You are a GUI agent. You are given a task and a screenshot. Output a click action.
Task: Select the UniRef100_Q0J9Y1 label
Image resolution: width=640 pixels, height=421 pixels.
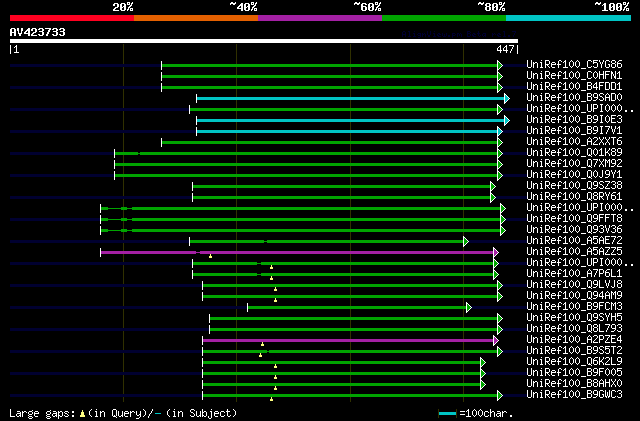point(574,174)
